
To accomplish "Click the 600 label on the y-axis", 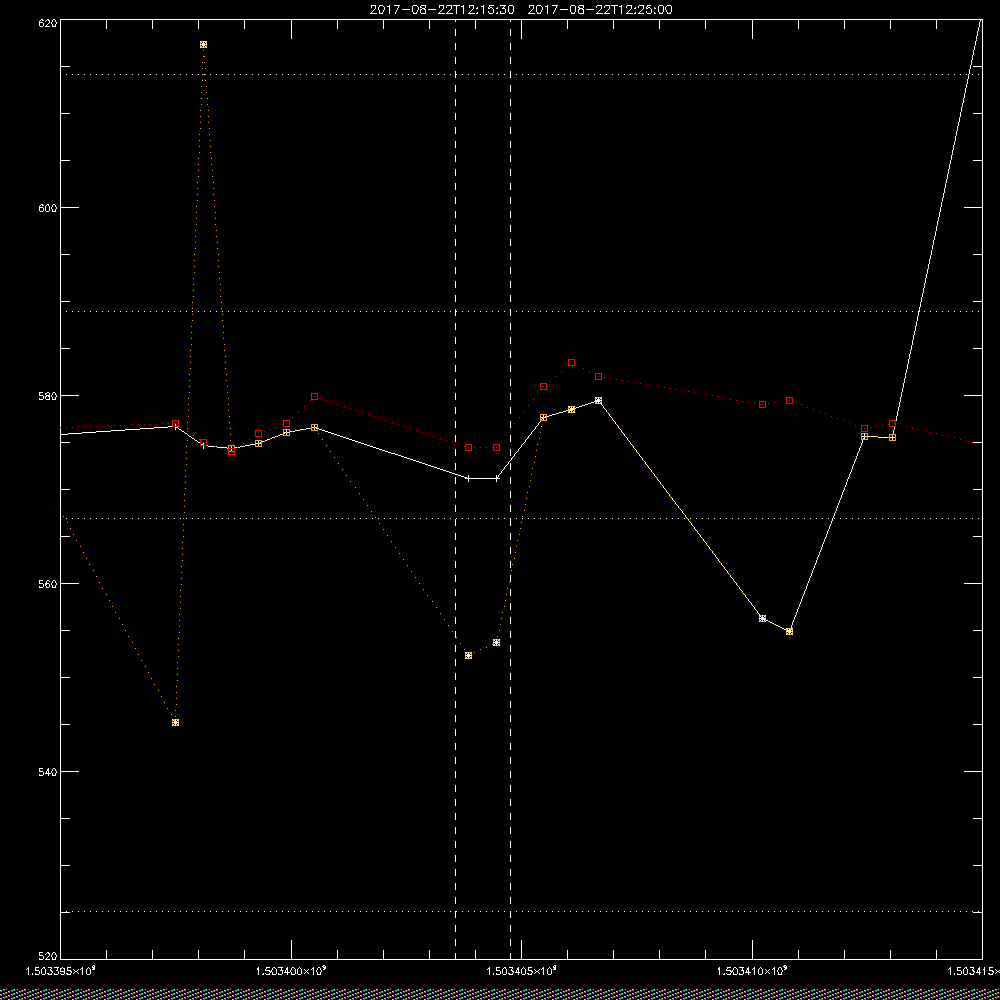I will coord(47,207).
